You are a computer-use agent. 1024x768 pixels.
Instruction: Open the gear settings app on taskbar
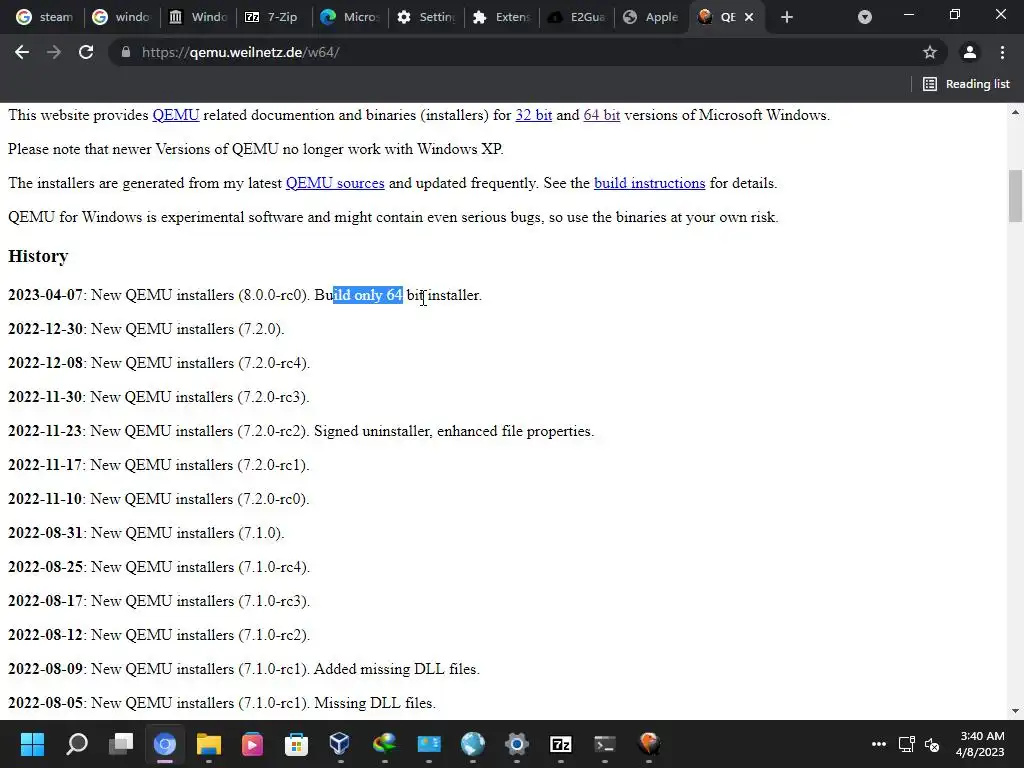tap(517, 744)
